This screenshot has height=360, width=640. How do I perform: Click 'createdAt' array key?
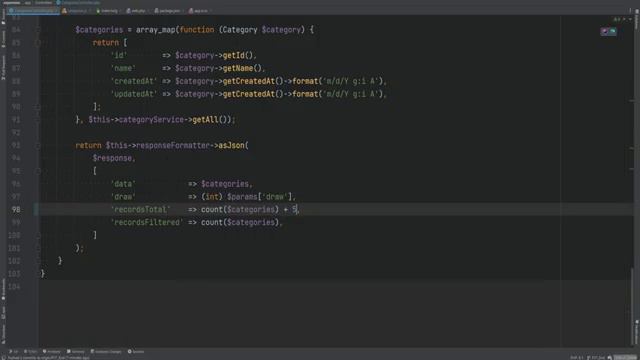(134, 81)
